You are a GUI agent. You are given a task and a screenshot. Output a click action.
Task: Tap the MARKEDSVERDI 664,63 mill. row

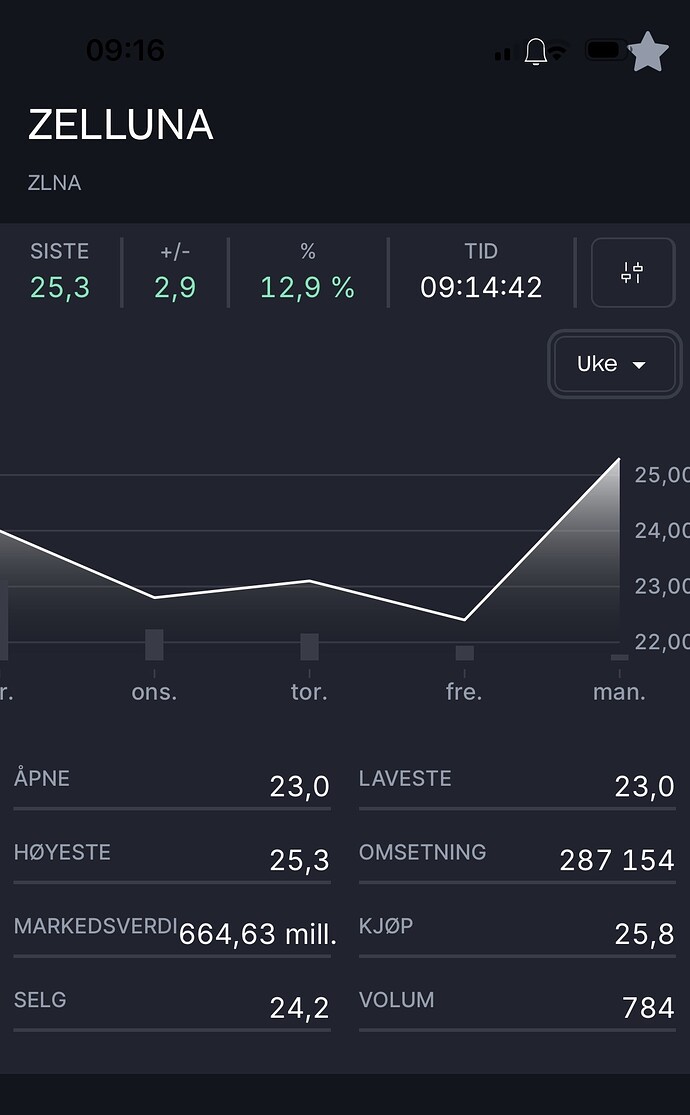click(172, 933)
